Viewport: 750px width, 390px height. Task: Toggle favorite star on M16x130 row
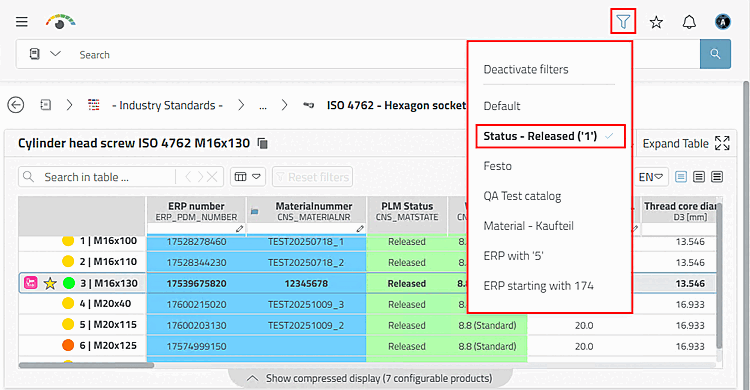point(50,283)
